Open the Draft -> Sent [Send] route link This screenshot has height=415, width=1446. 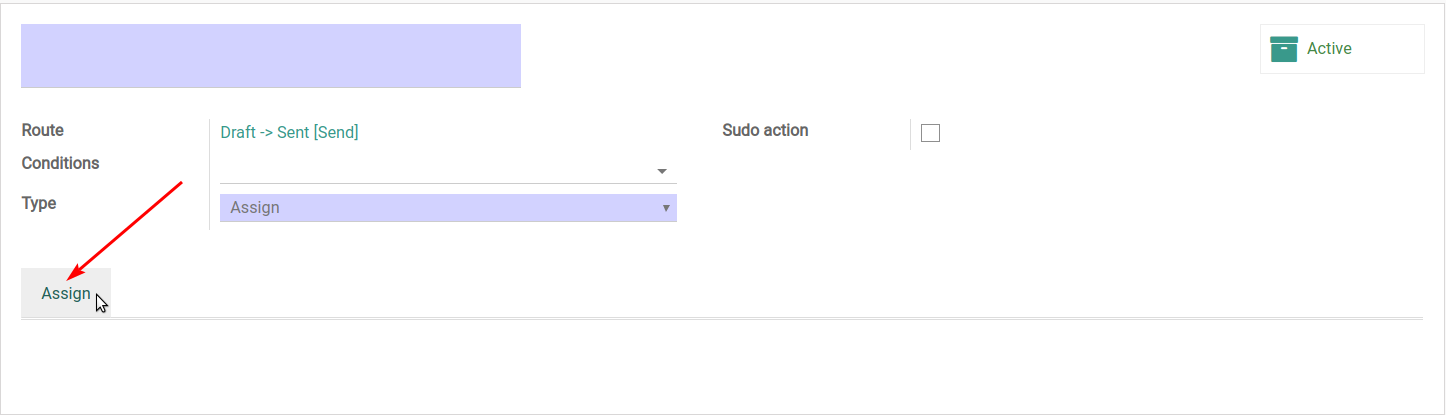[289, 132]
